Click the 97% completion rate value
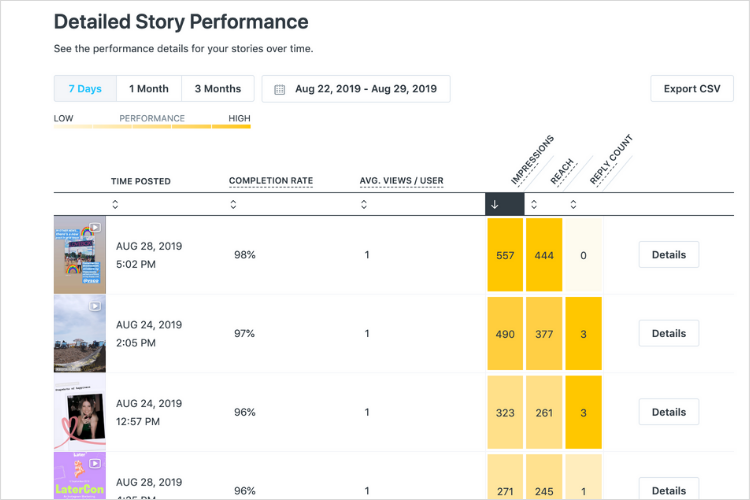 pos(244,333)
